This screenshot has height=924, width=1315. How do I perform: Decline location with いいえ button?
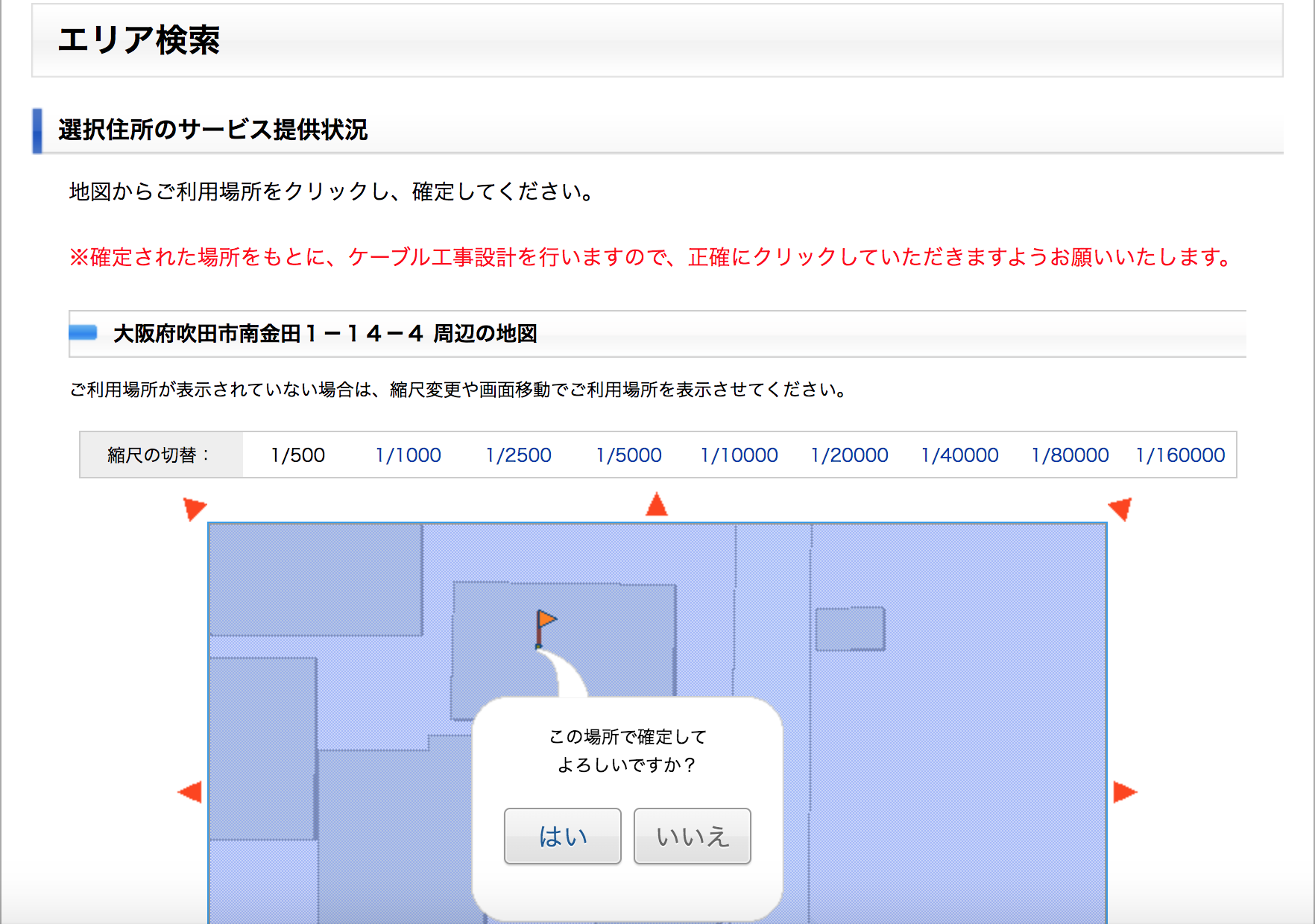point(692,836)
